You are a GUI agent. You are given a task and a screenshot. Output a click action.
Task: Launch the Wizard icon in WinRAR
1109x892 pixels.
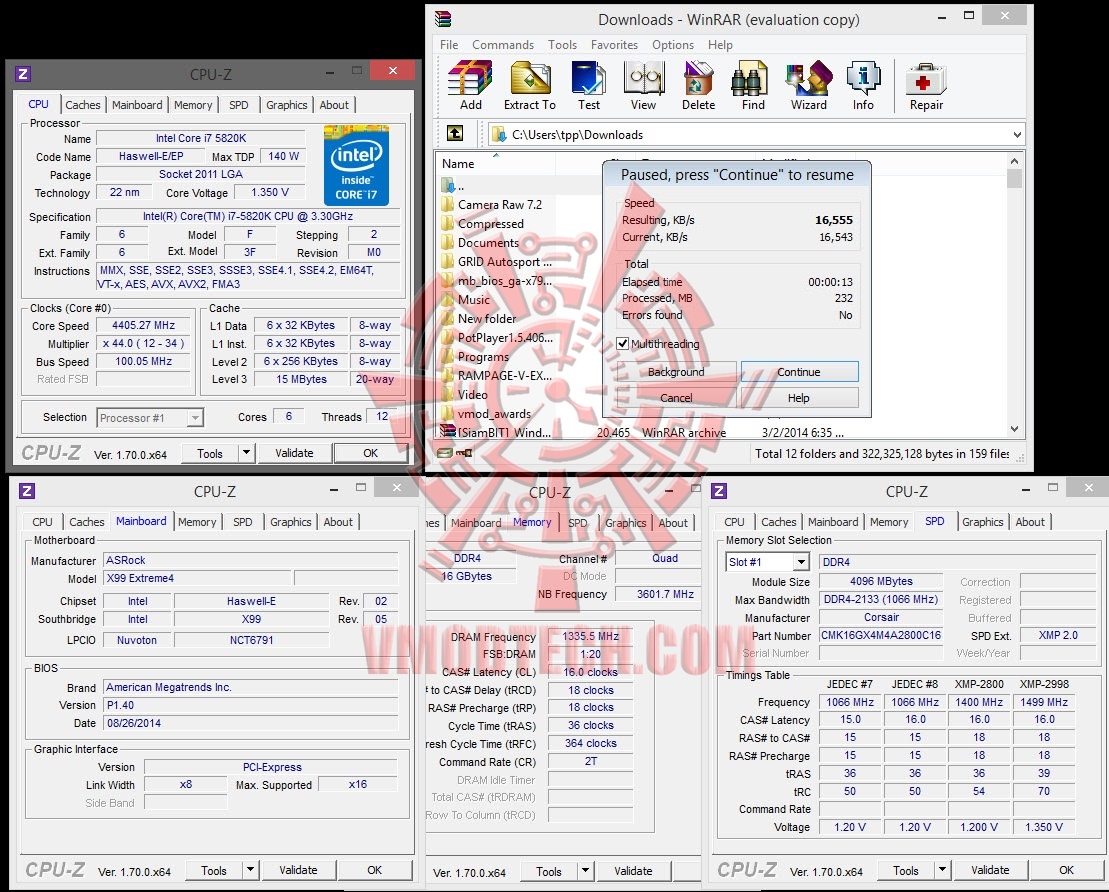(x=808, y=78)
